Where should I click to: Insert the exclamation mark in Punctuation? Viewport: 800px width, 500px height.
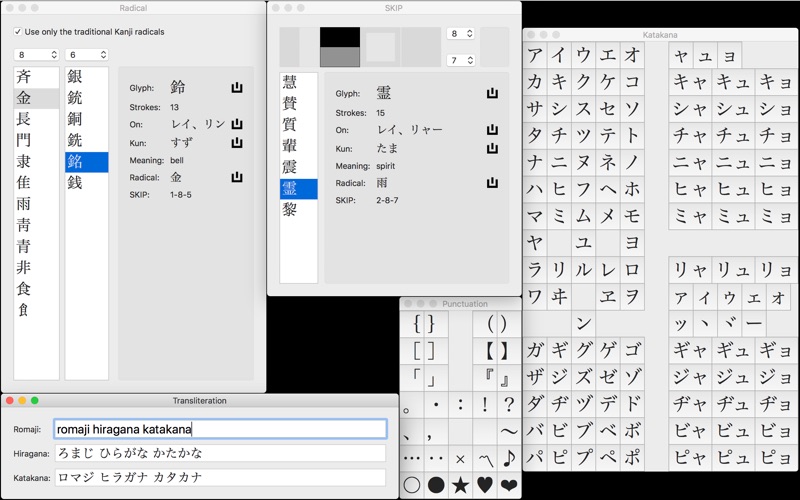tap(485, 405)
